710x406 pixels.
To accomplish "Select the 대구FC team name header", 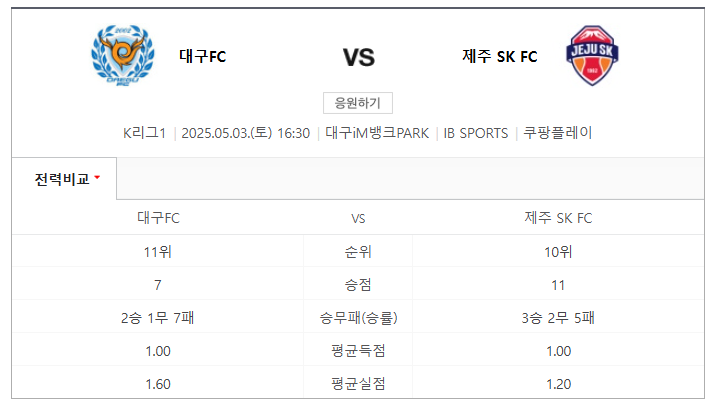I will coord(202,57).
